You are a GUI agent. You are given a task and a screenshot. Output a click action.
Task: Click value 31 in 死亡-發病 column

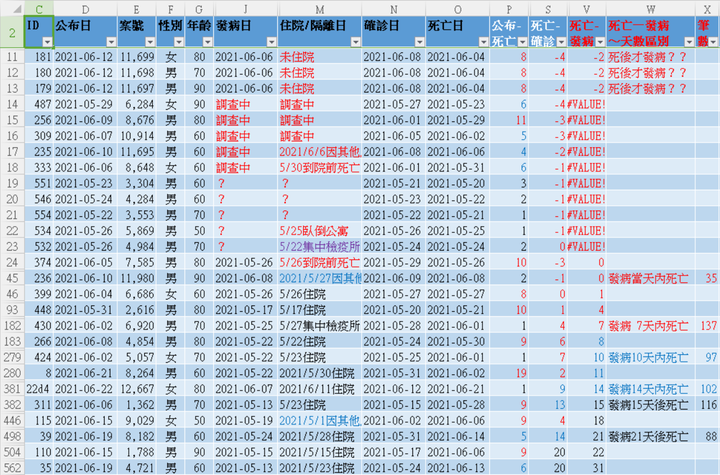(x=587, y=468)
